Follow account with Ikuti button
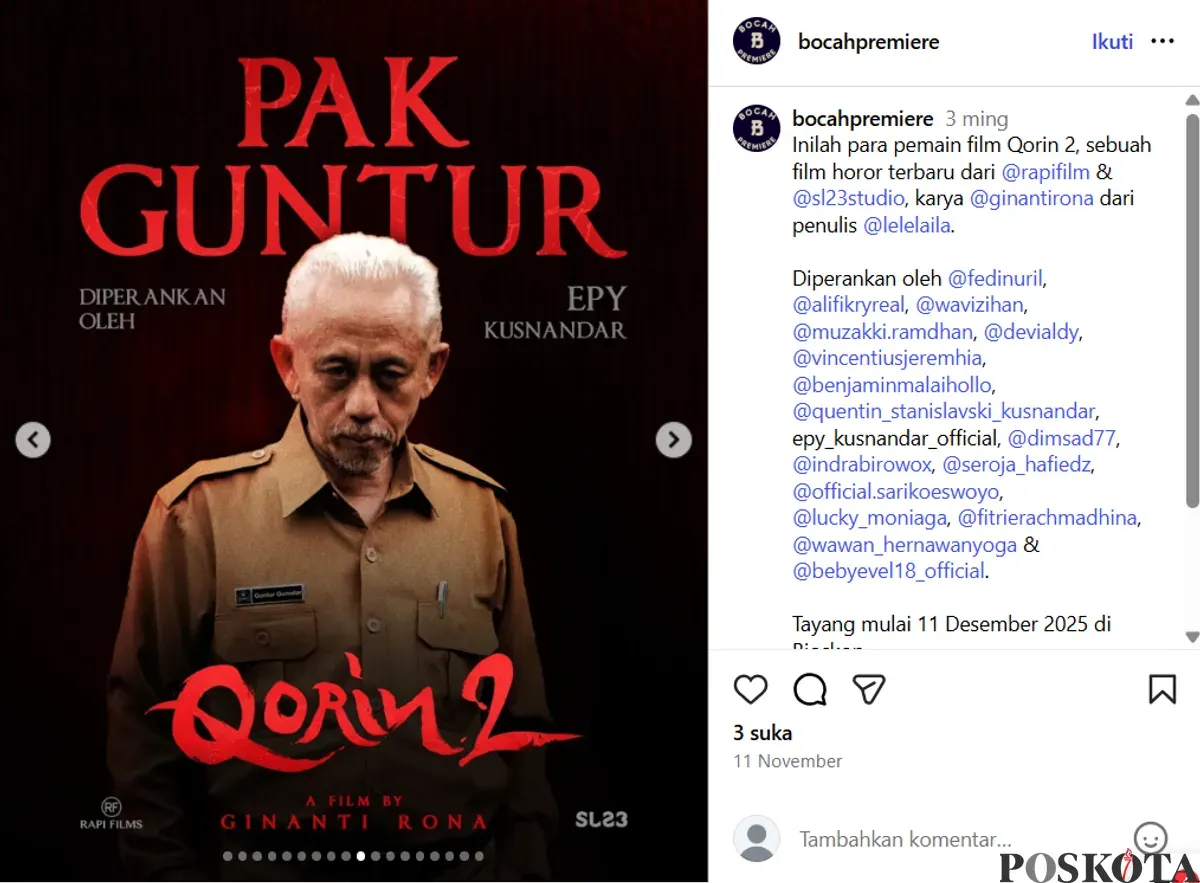 click(x=1112, y=42)
